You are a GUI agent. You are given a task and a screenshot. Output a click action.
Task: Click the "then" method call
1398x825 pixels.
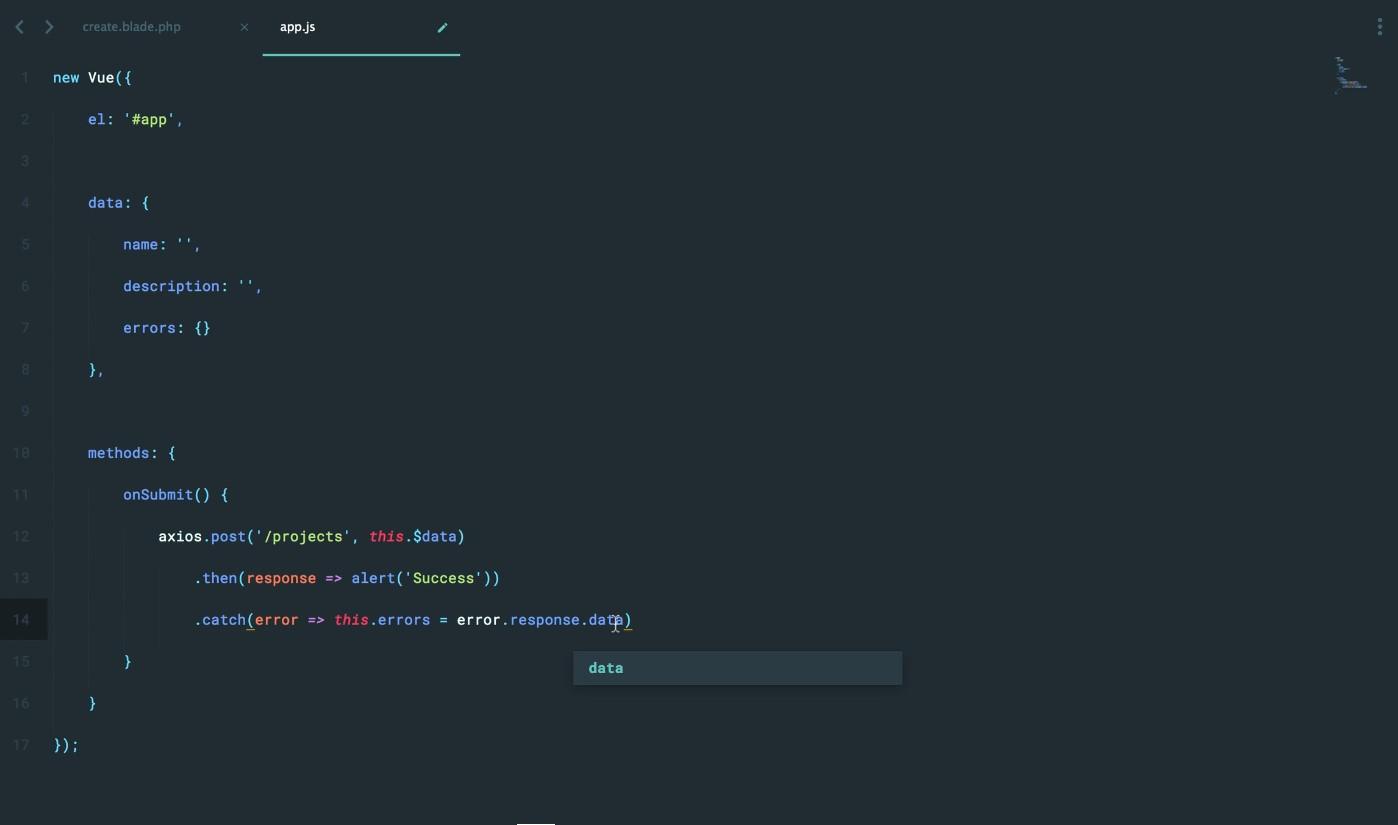click(x=219, y=579)
